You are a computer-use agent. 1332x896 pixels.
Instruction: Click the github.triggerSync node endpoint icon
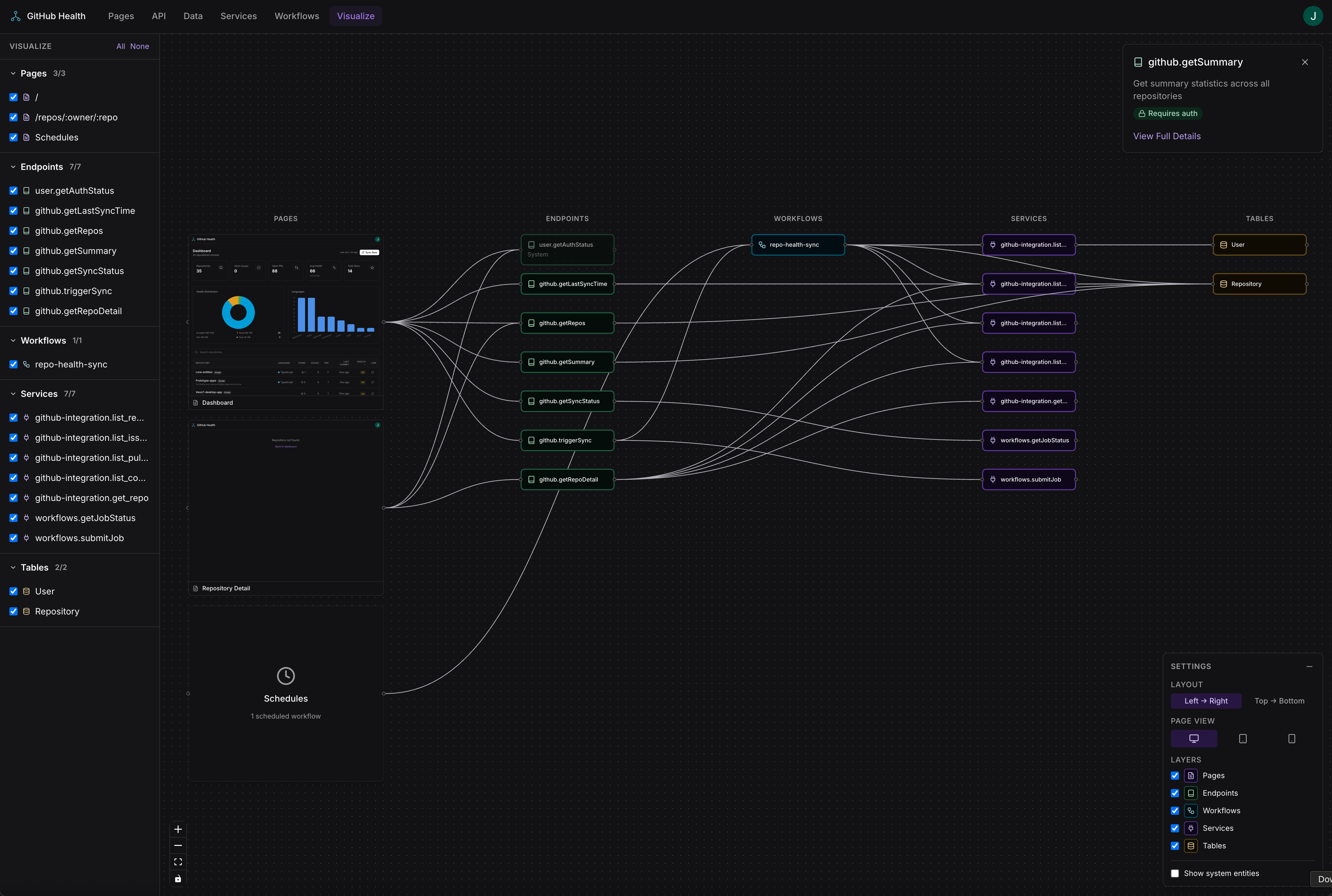tap(531, 440)
